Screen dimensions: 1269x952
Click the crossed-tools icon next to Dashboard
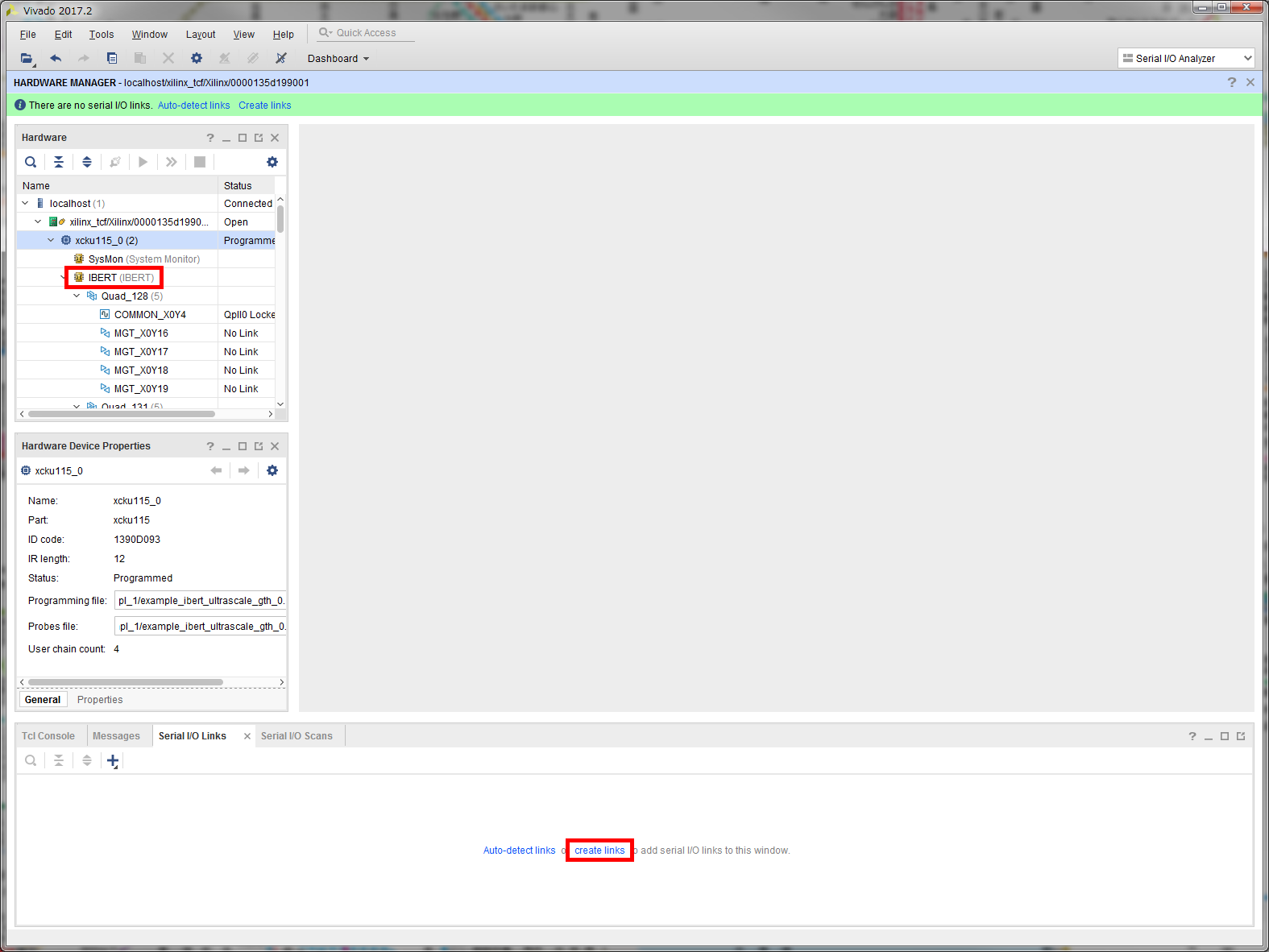tap(281, 58)
